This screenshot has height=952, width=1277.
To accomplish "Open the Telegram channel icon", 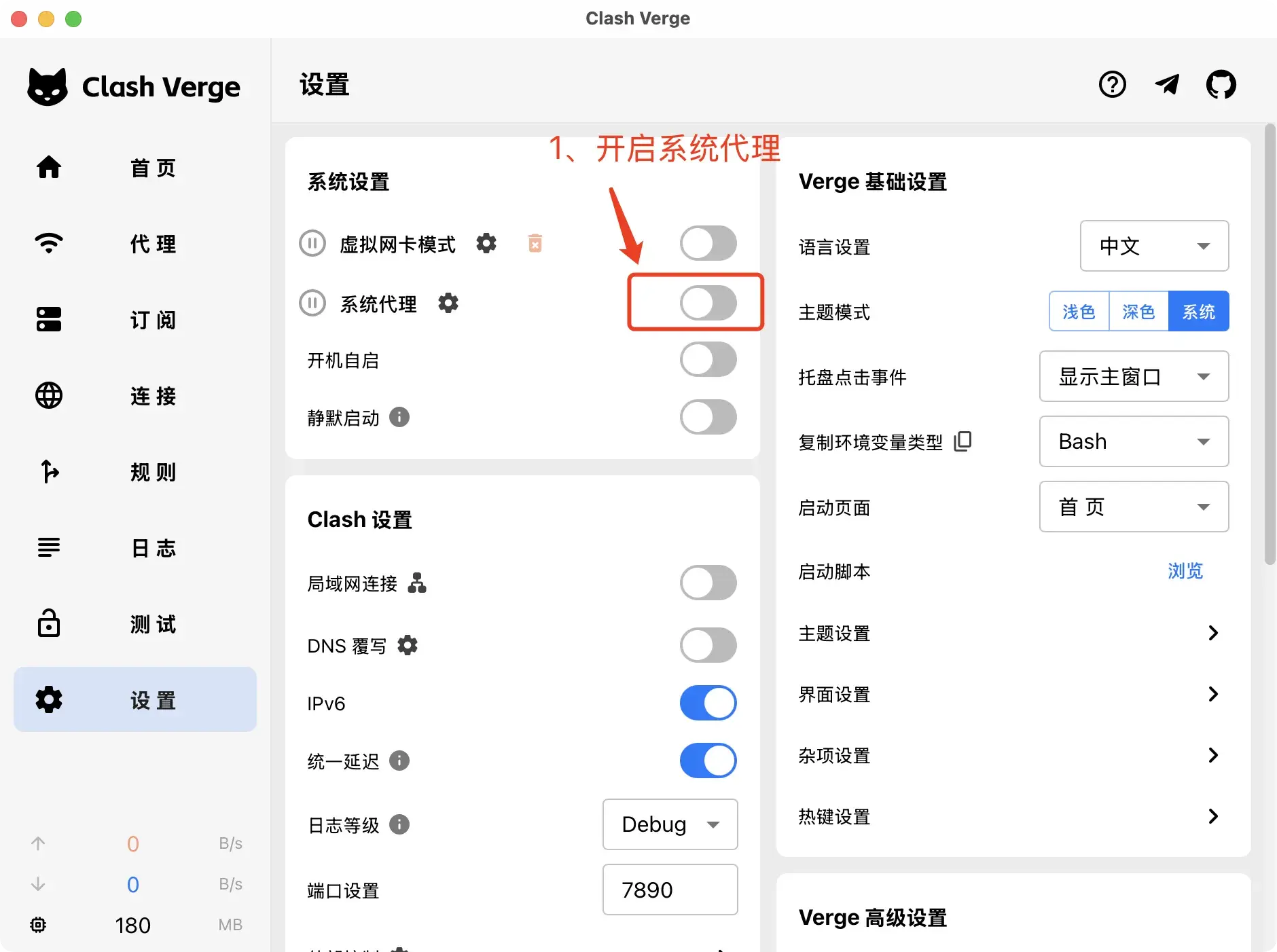I will [1166, 84].
